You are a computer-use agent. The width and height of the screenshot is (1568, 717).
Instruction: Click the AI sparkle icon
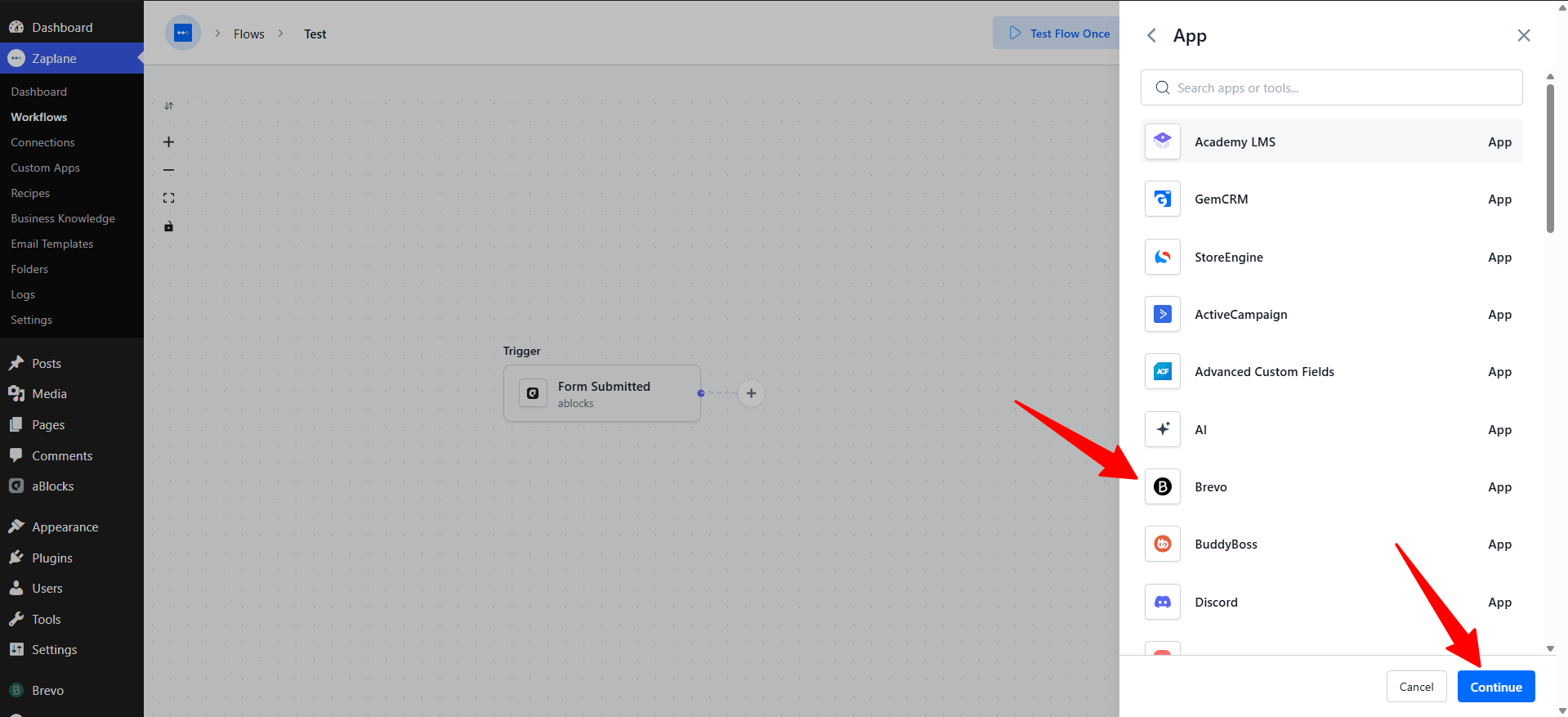coord(1163,429)
